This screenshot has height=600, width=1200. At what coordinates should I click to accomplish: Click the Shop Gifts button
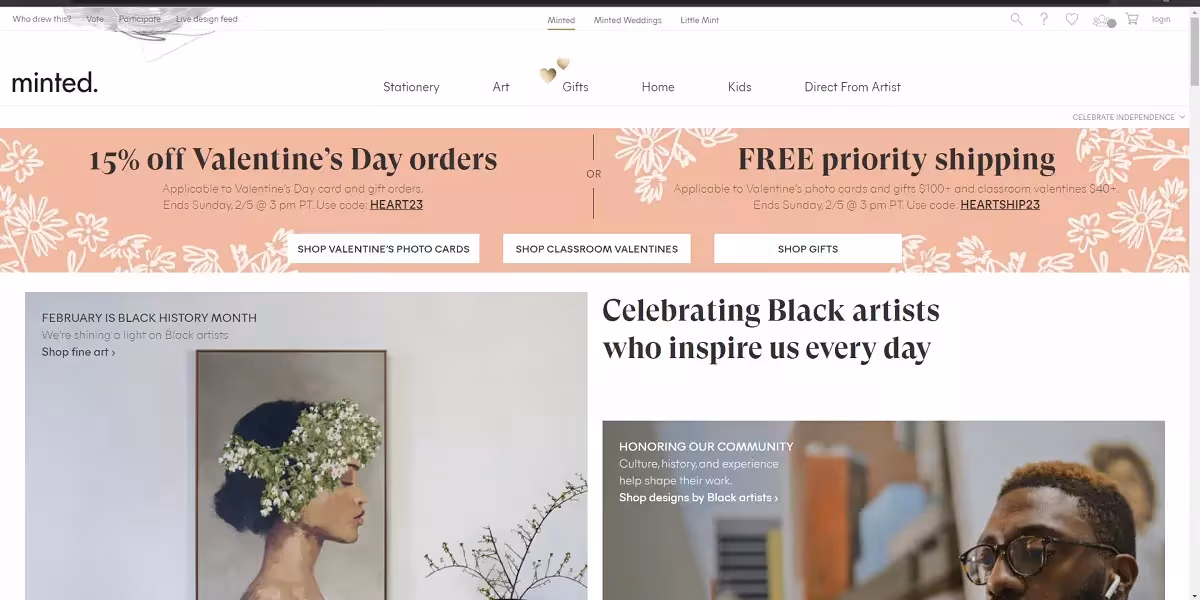coord(808,249)
